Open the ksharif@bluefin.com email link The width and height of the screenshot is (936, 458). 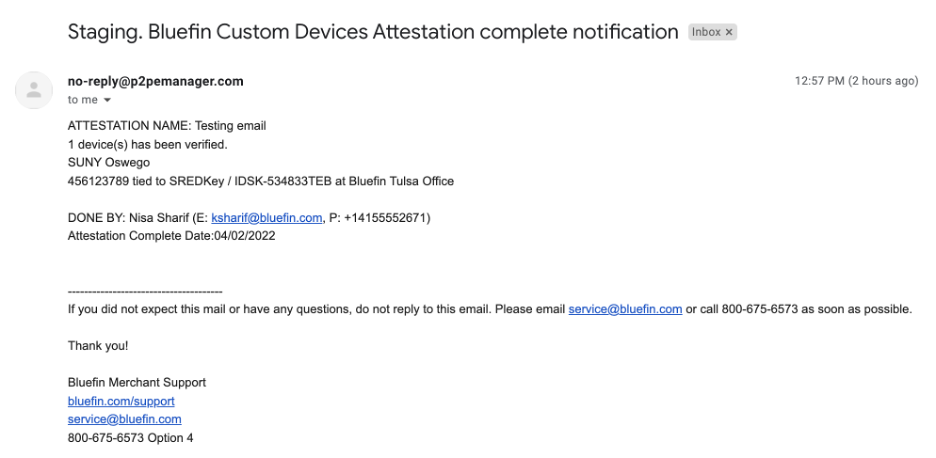click(x=266, y=218)
